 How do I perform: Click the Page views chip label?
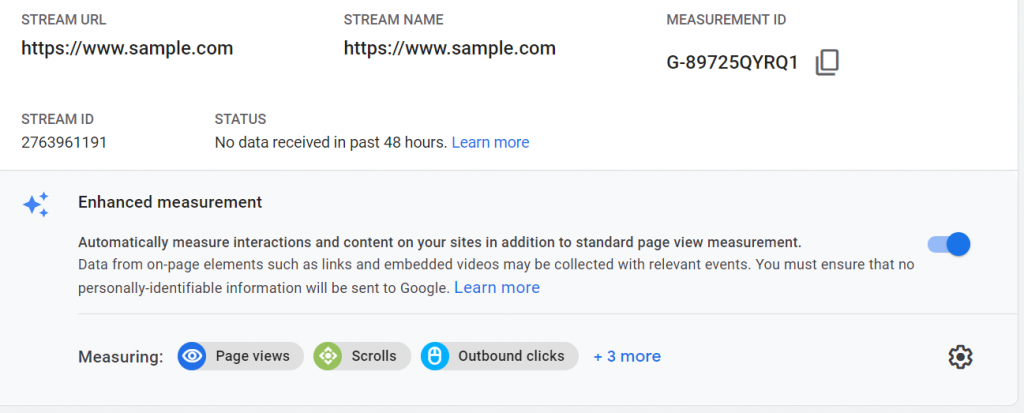(253, 356)
